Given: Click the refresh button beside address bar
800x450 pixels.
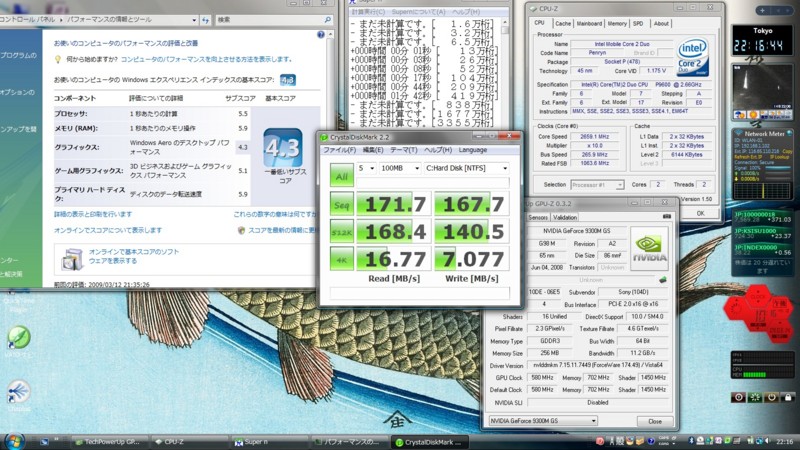Looking at the screenshot, I should 206,19.
